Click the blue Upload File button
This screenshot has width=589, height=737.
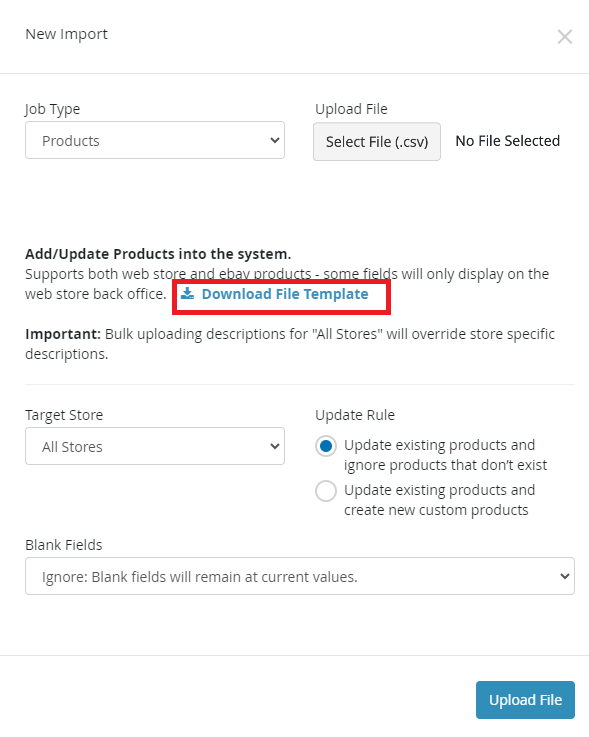tap(525, 700)
